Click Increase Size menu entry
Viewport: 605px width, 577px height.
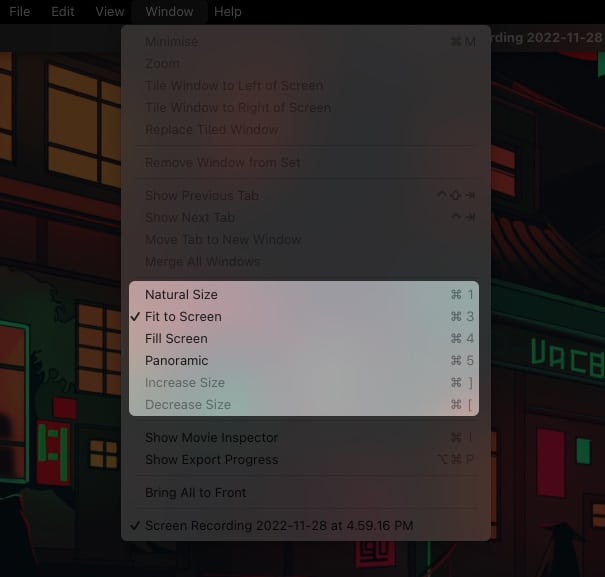tap(304, 382)
